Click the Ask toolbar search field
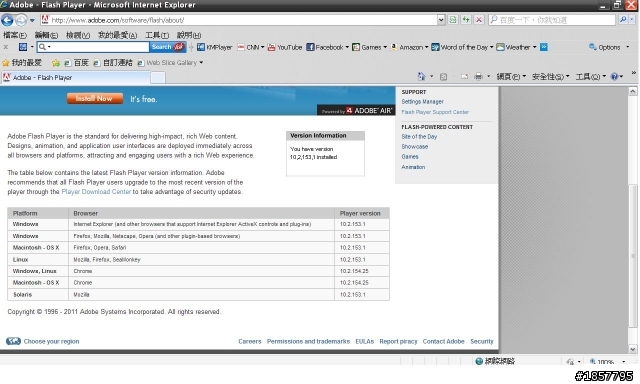640x384 pixels. click(x=93, y=47)
